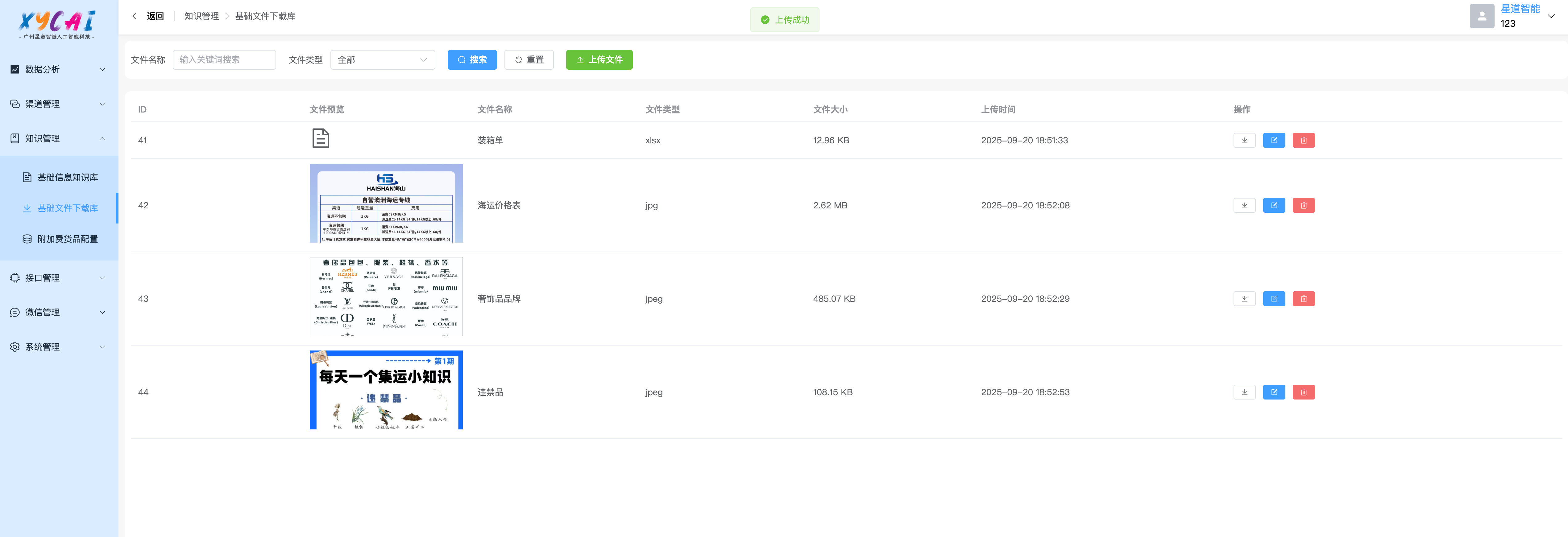Screen dimensions: 1568x537
Task: Focus the 文件名称 keyword search field
Action: [224, 59]
